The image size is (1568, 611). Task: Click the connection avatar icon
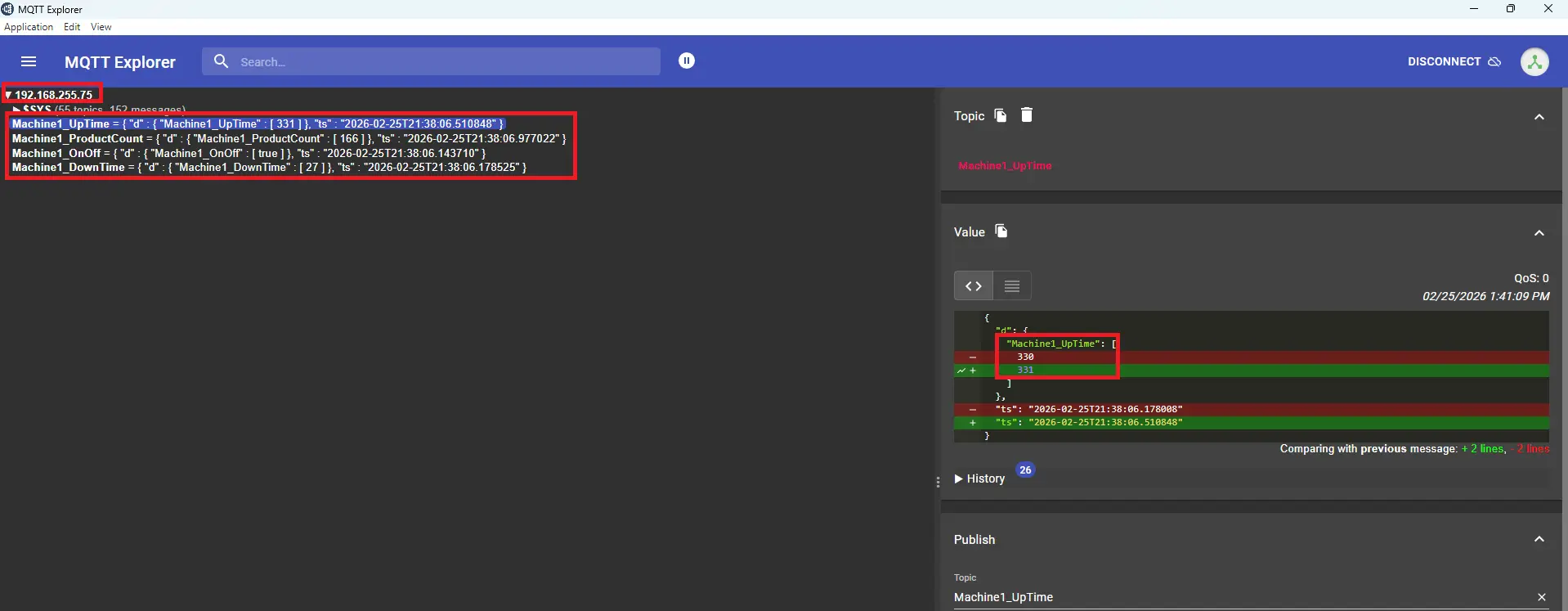coord(1534,62)
